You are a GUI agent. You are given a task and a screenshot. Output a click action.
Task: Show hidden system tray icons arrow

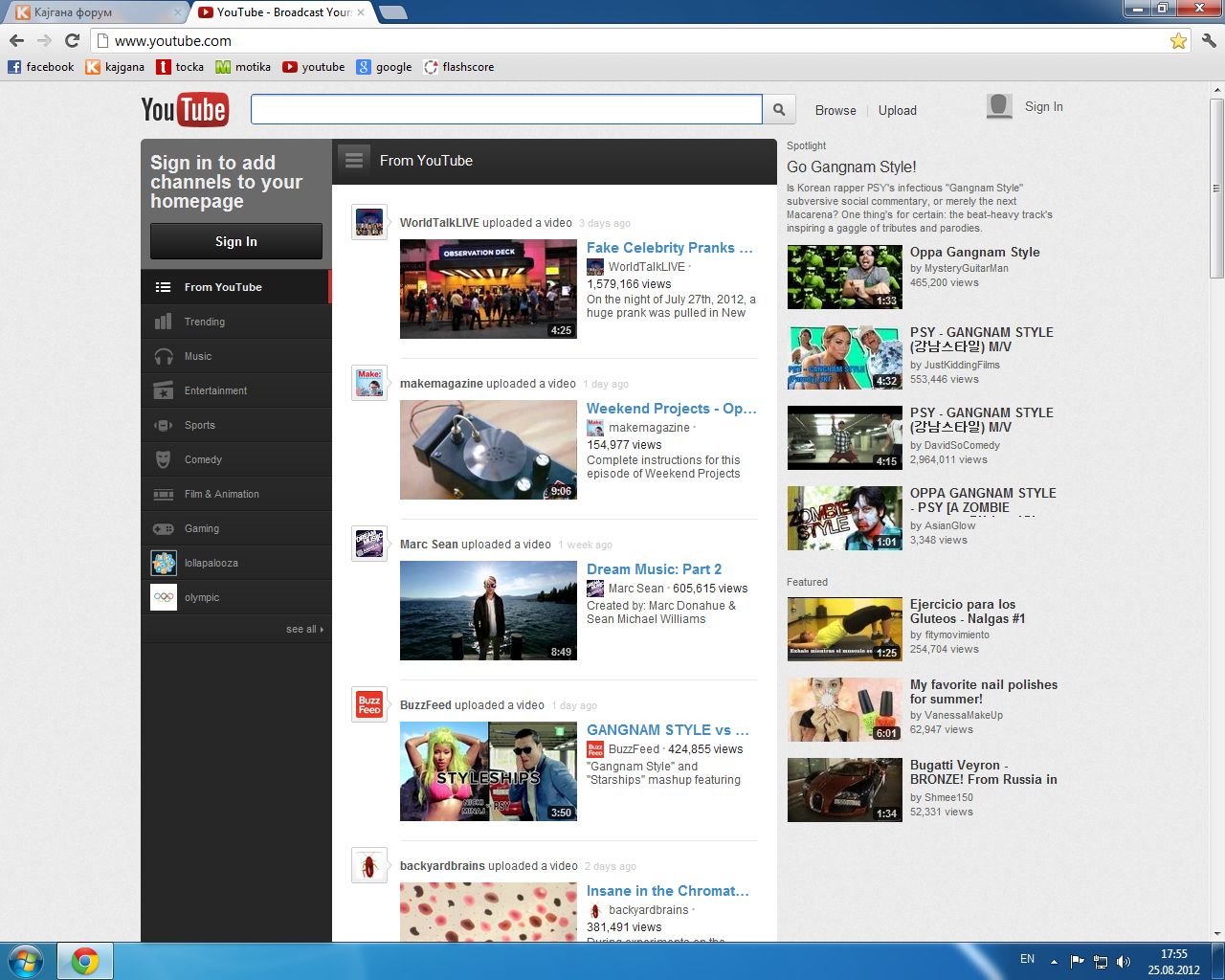point(1054,961)
